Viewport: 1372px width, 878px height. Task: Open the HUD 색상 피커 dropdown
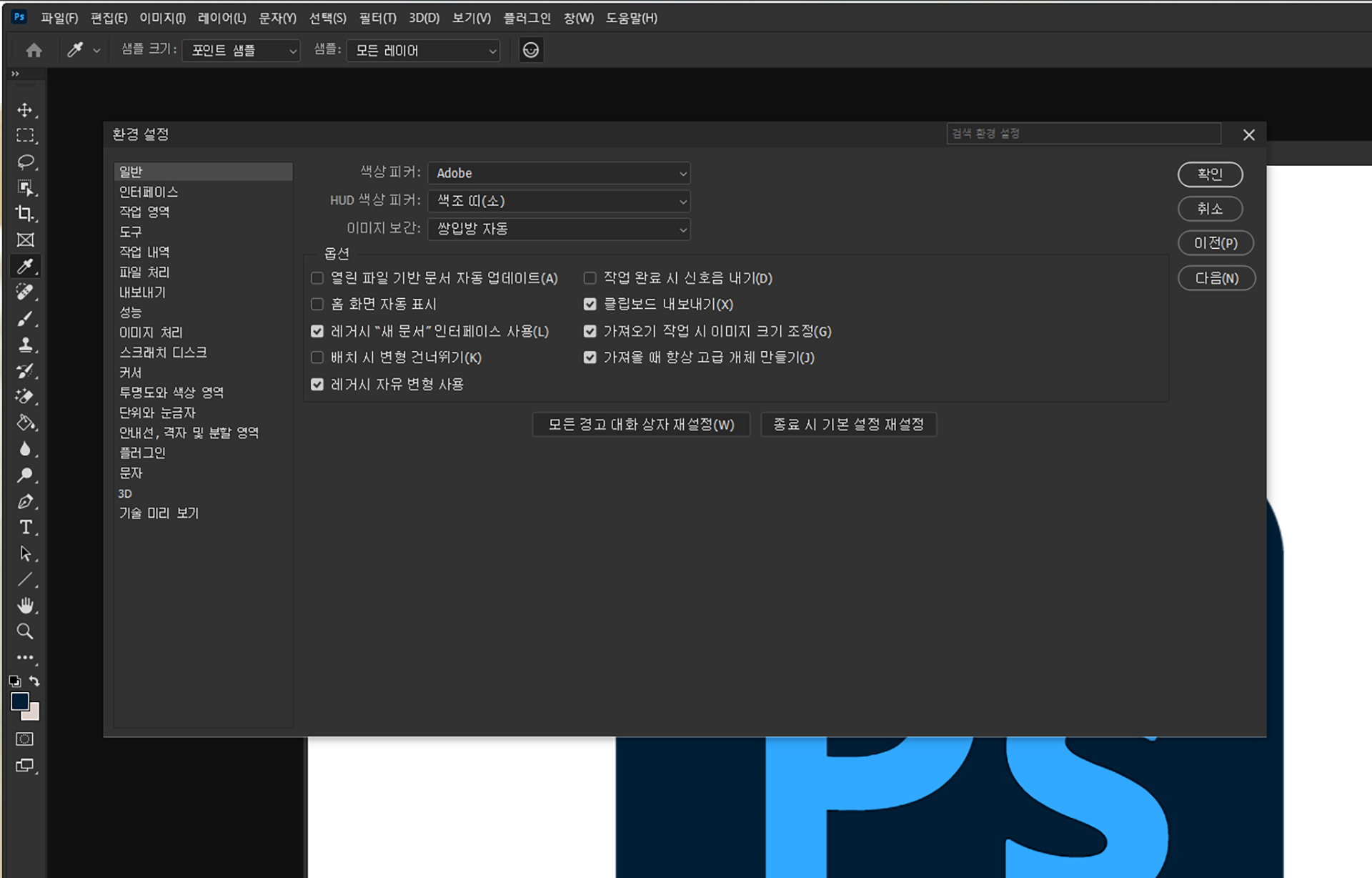pos(559,201)
